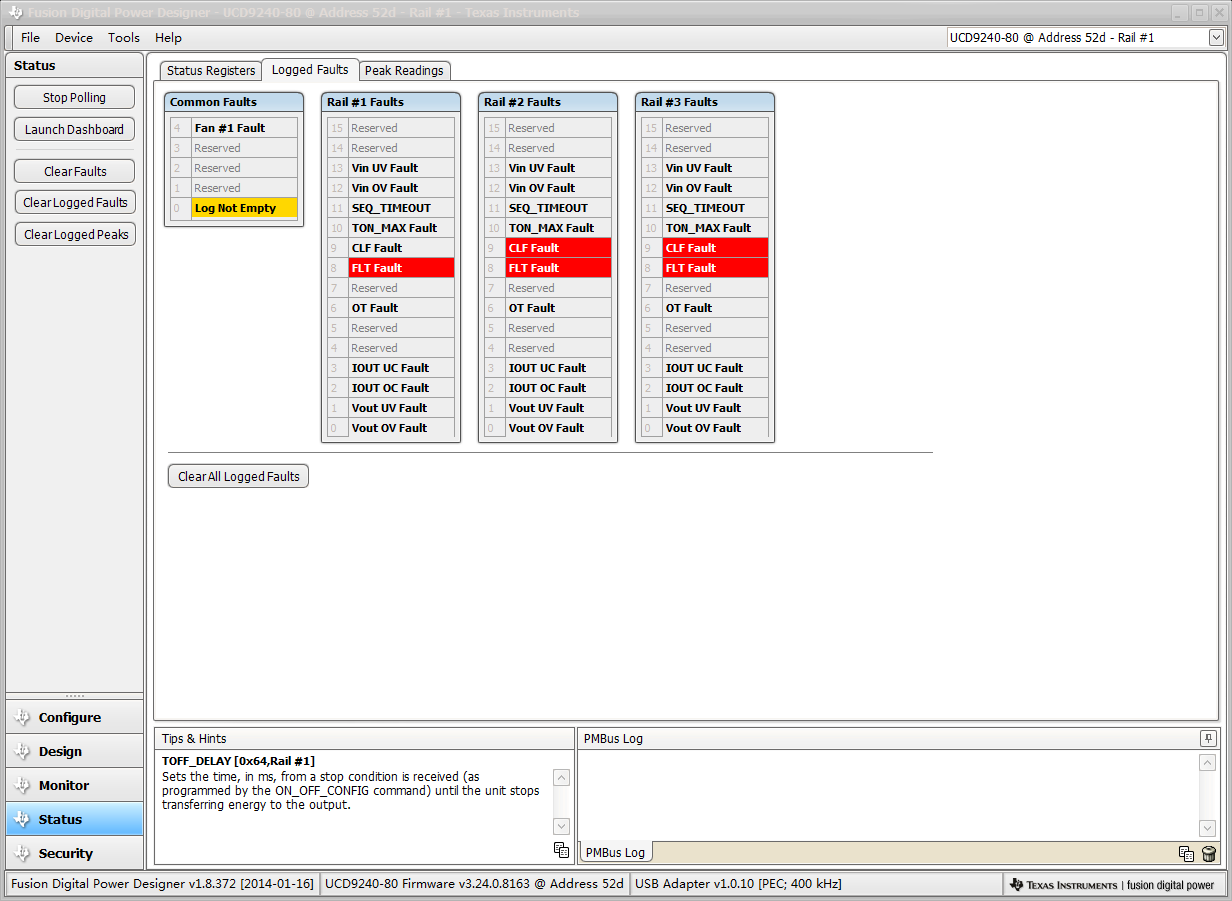Clear the PMBus Log with trash icon
Viewport: 1232px width, 901px height.
(x=1209, y=854)
